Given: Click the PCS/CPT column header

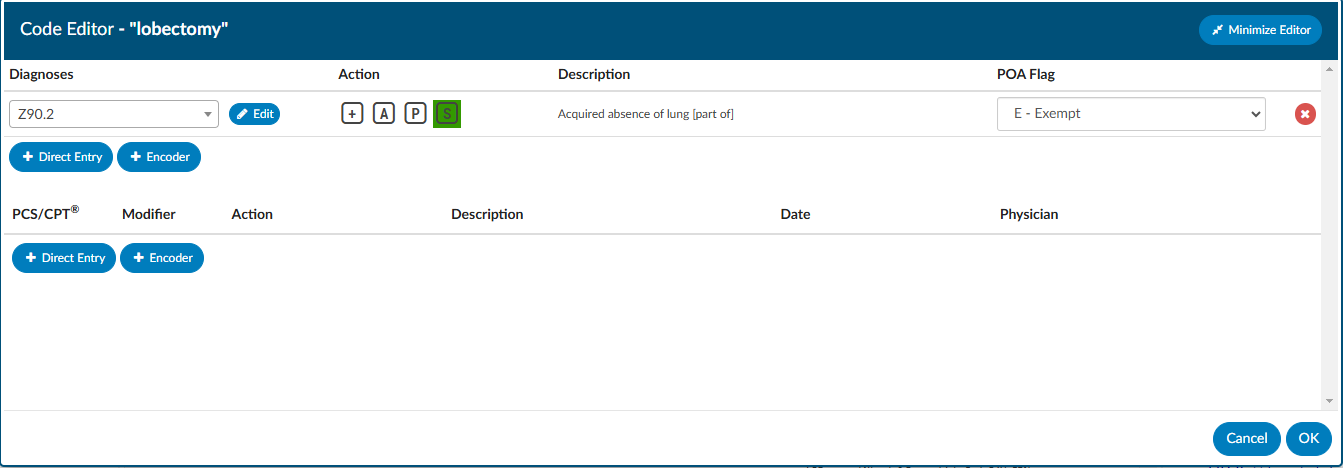Looking at the screenshot, I should click(46, 213).
